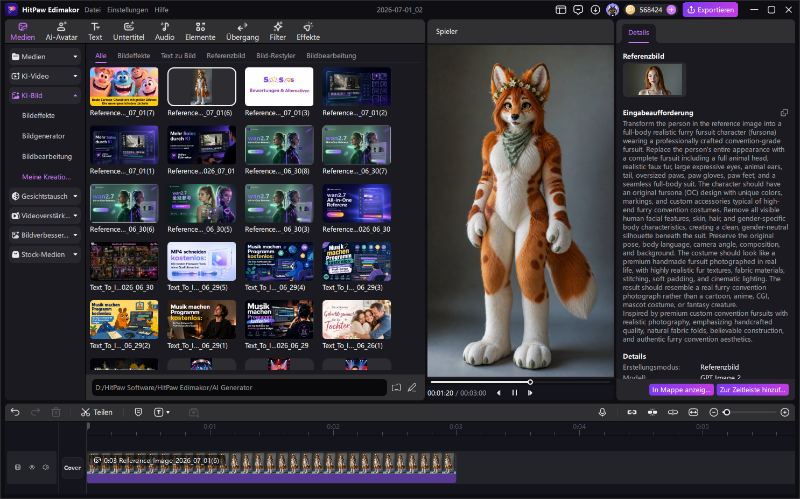The width and height of the screenshot is (800, 499).
Task: Open the download center icon in title bar
Action: (x=595, y=10)
